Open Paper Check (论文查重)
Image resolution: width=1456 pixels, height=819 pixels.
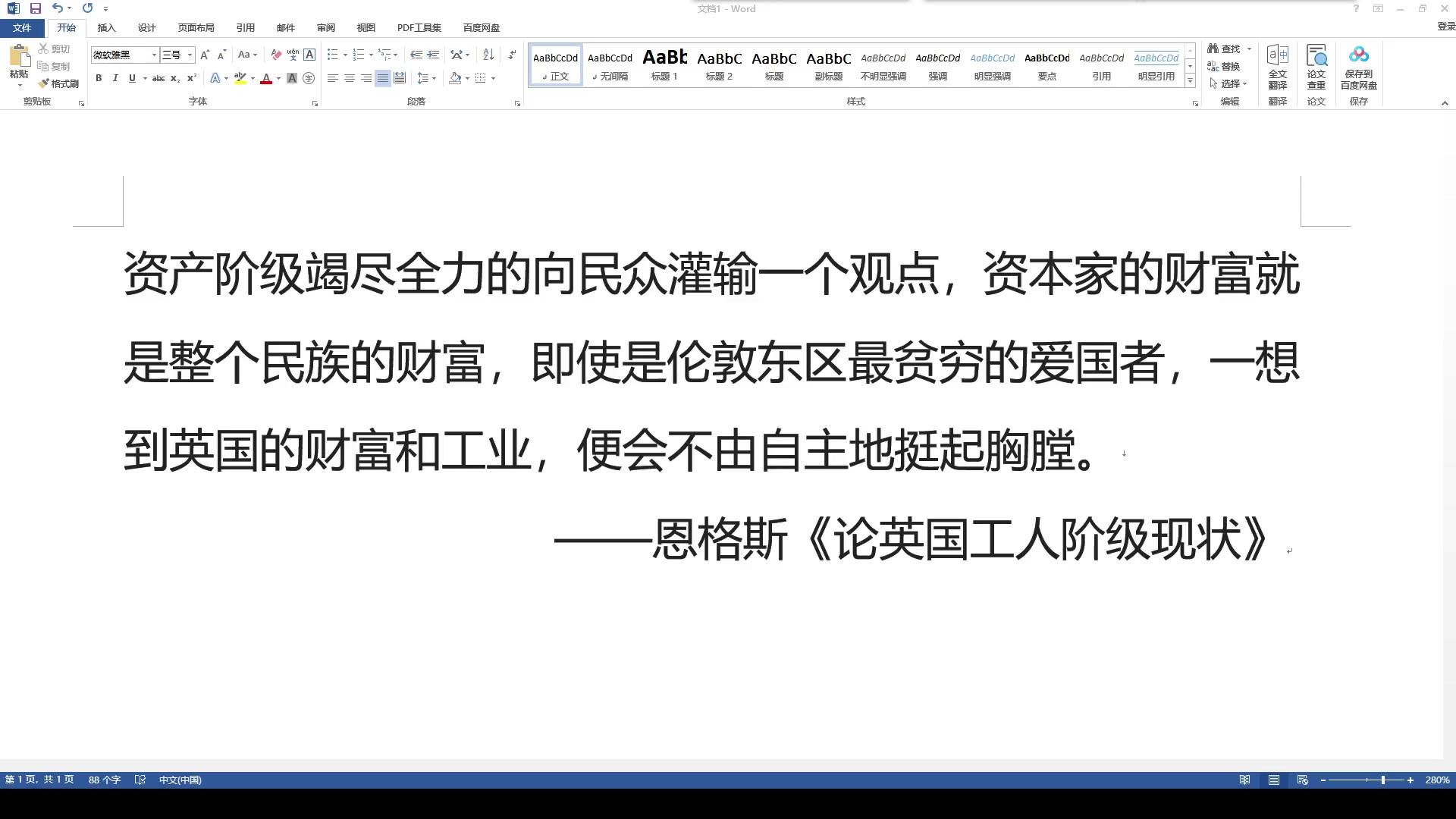1316,67
